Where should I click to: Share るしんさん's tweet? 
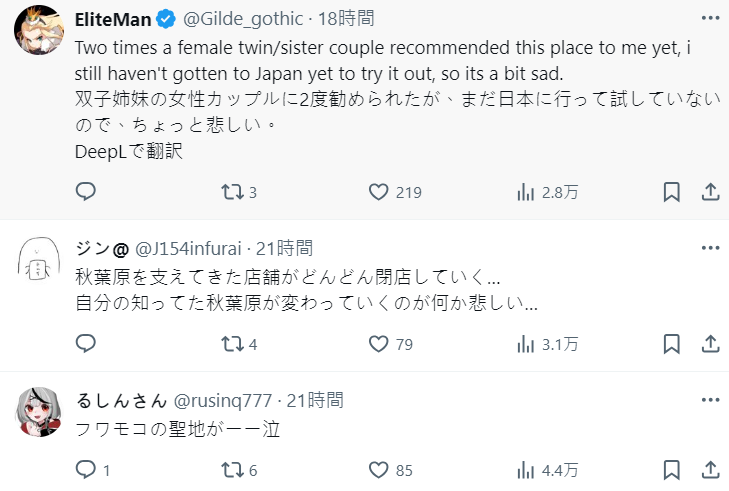click(x=708, y=469)
